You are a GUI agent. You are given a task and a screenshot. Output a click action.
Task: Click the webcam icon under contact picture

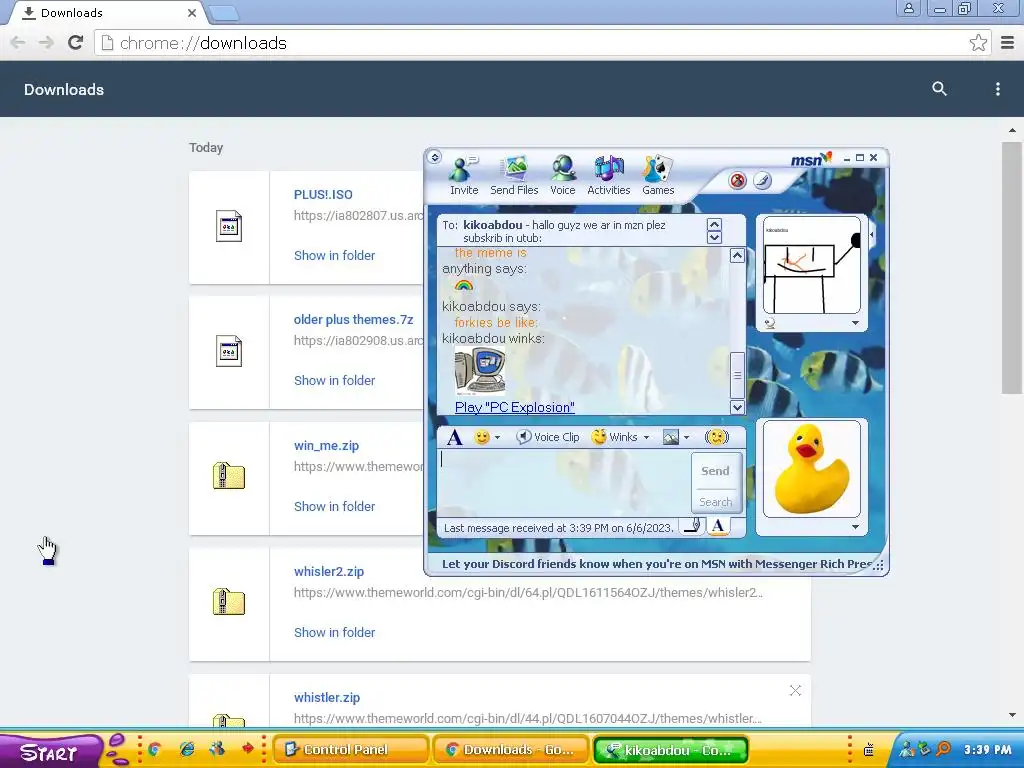click(770, 323)
